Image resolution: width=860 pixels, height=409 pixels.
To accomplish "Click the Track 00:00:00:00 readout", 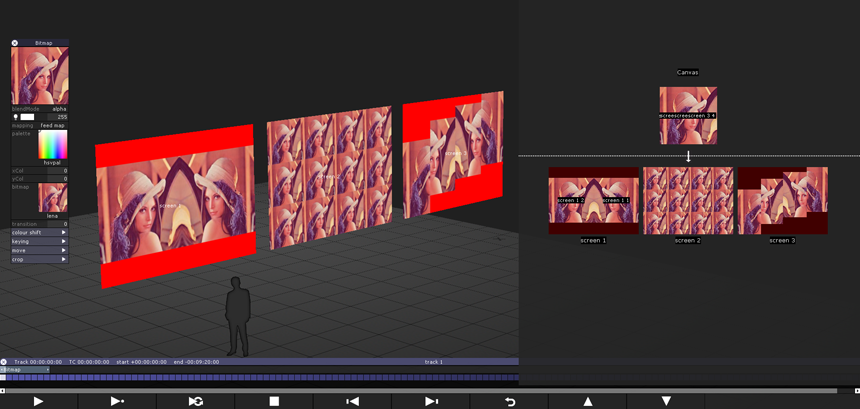I will [x=38, y=362].
